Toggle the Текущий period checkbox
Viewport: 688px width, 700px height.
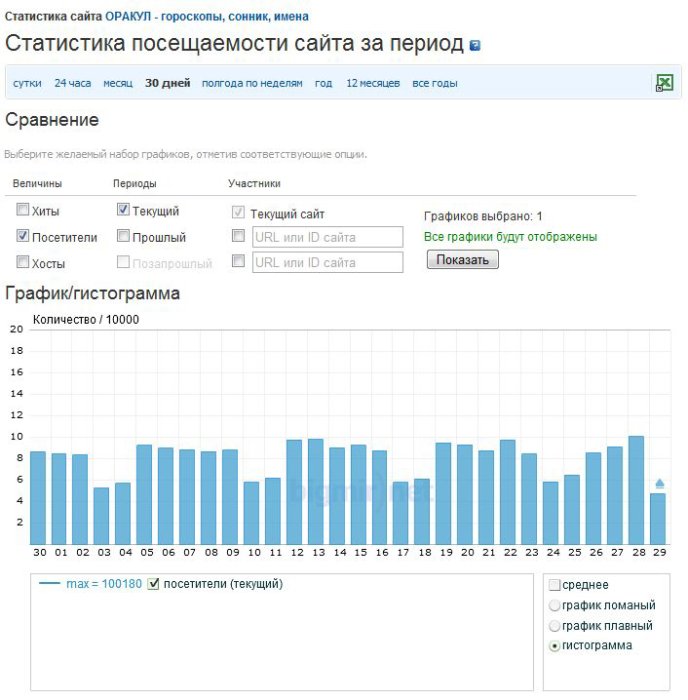click(x=123, y=209)
